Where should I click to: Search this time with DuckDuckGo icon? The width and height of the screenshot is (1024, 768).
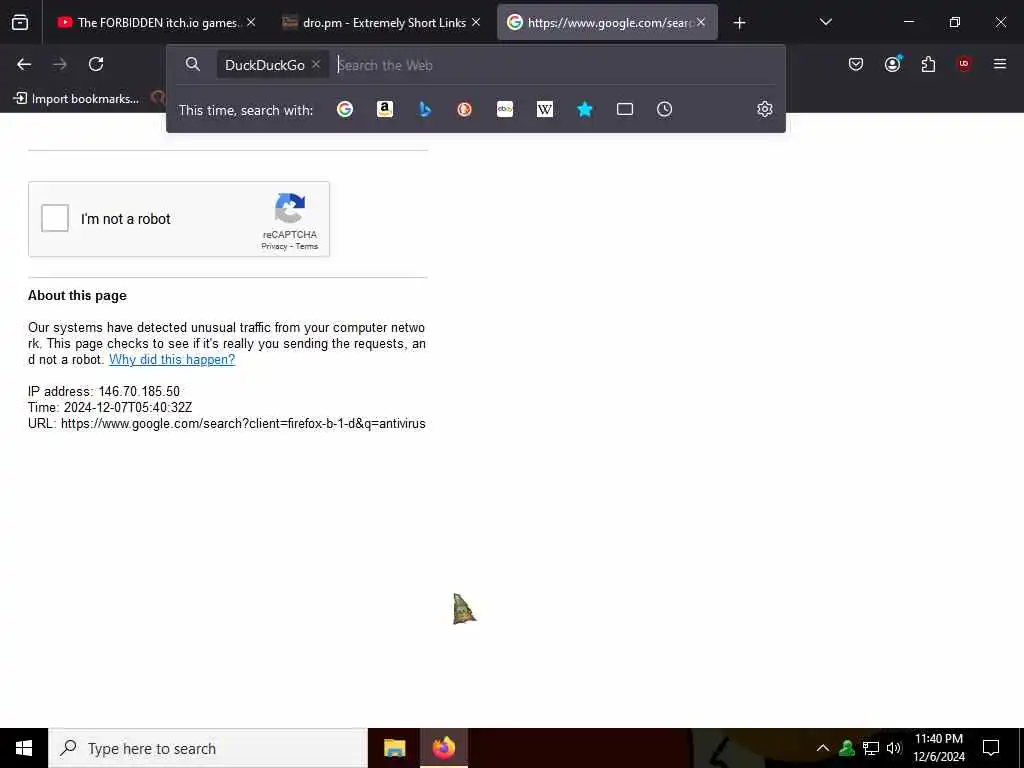pos(464,109)
